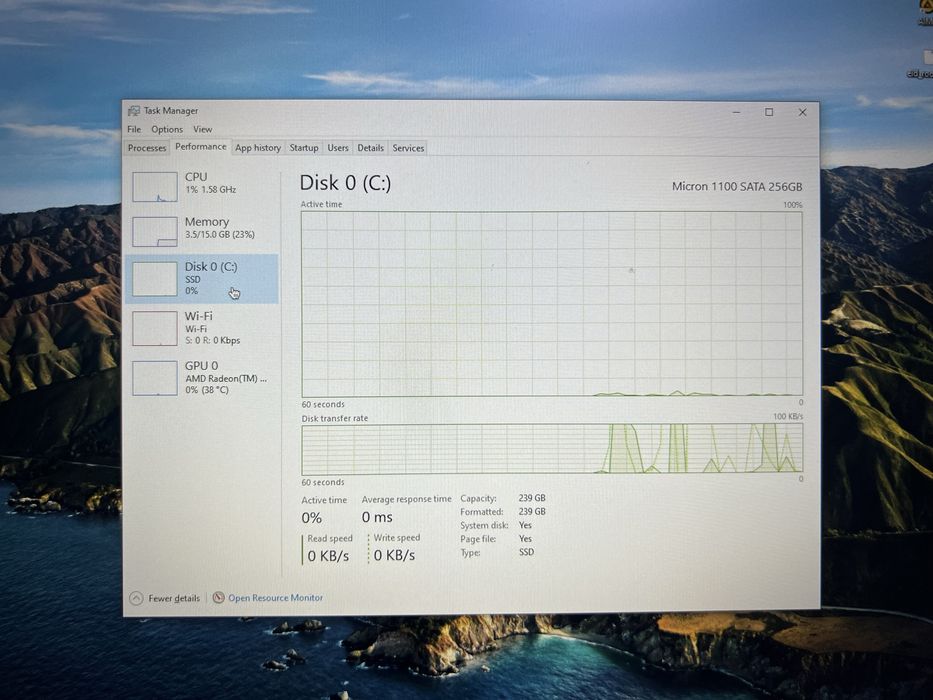Open Resource Monitor link
Image resolution: width=933 pixels, height=700 pixels.
[275, 598]
